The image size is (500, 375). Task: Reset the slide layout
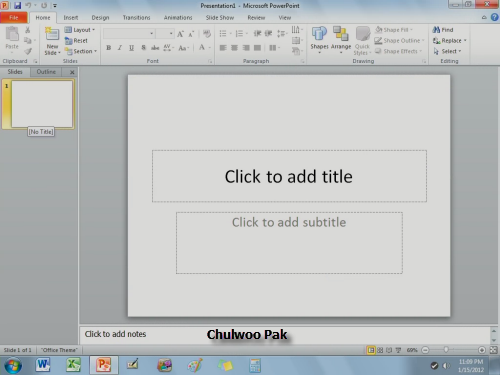76,41
